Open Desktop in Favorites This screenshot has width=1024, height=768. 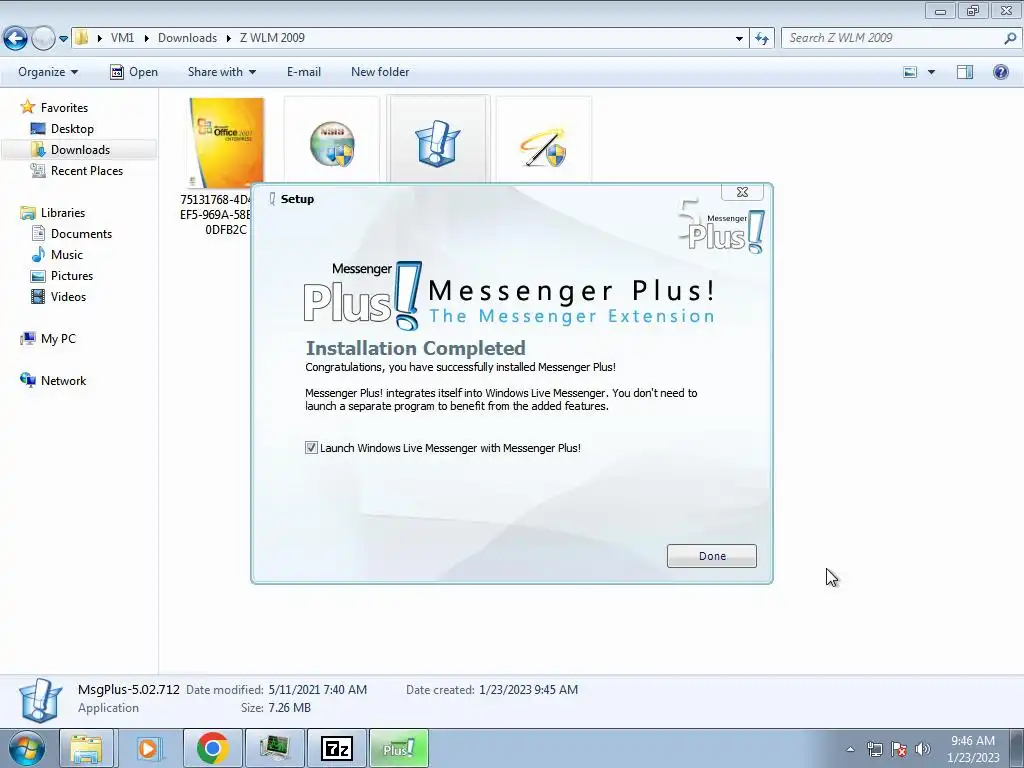coord(72,129)
